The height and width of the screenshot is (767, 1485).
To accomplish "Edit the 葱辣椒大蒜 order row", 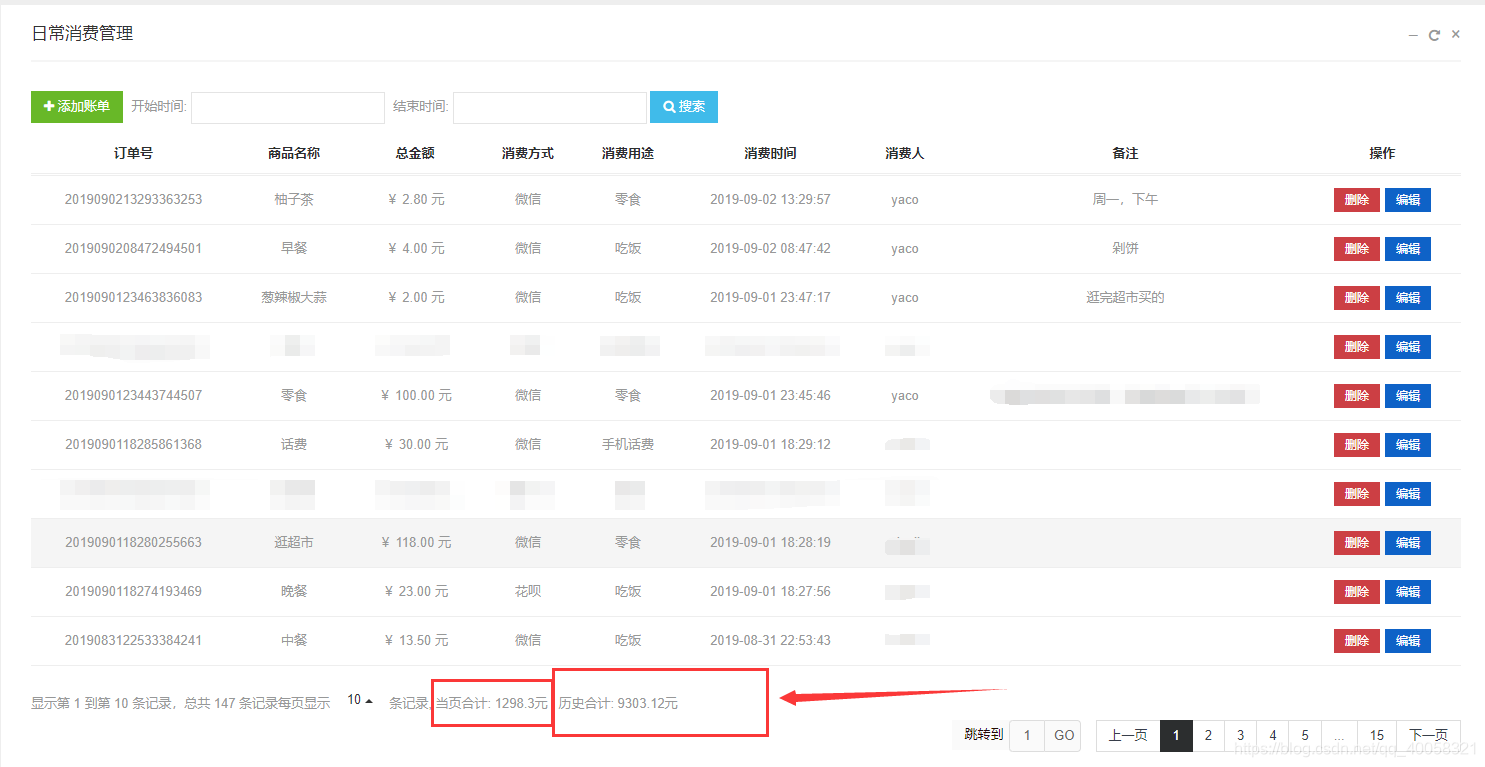I will [1408, 298].
